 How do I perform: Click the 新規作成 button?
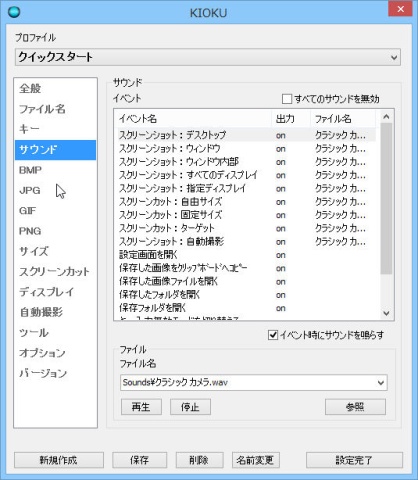click(59, 460)
